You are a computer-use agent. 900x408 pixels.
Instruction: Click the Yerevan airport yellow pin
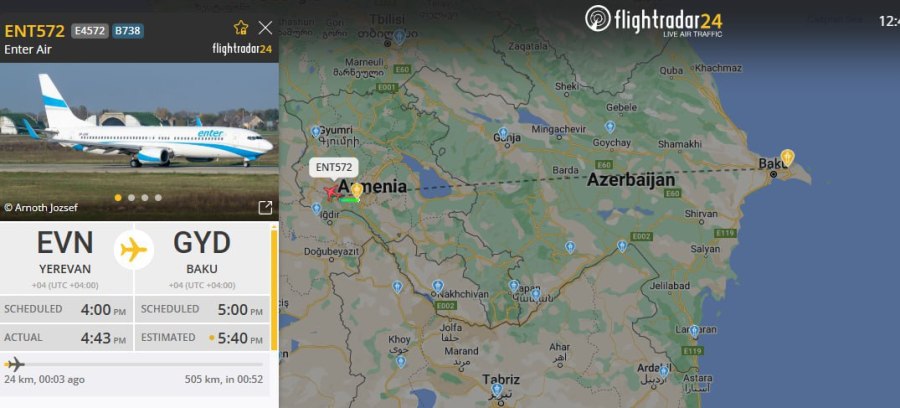pyautogui.click(x=357, y=191)
